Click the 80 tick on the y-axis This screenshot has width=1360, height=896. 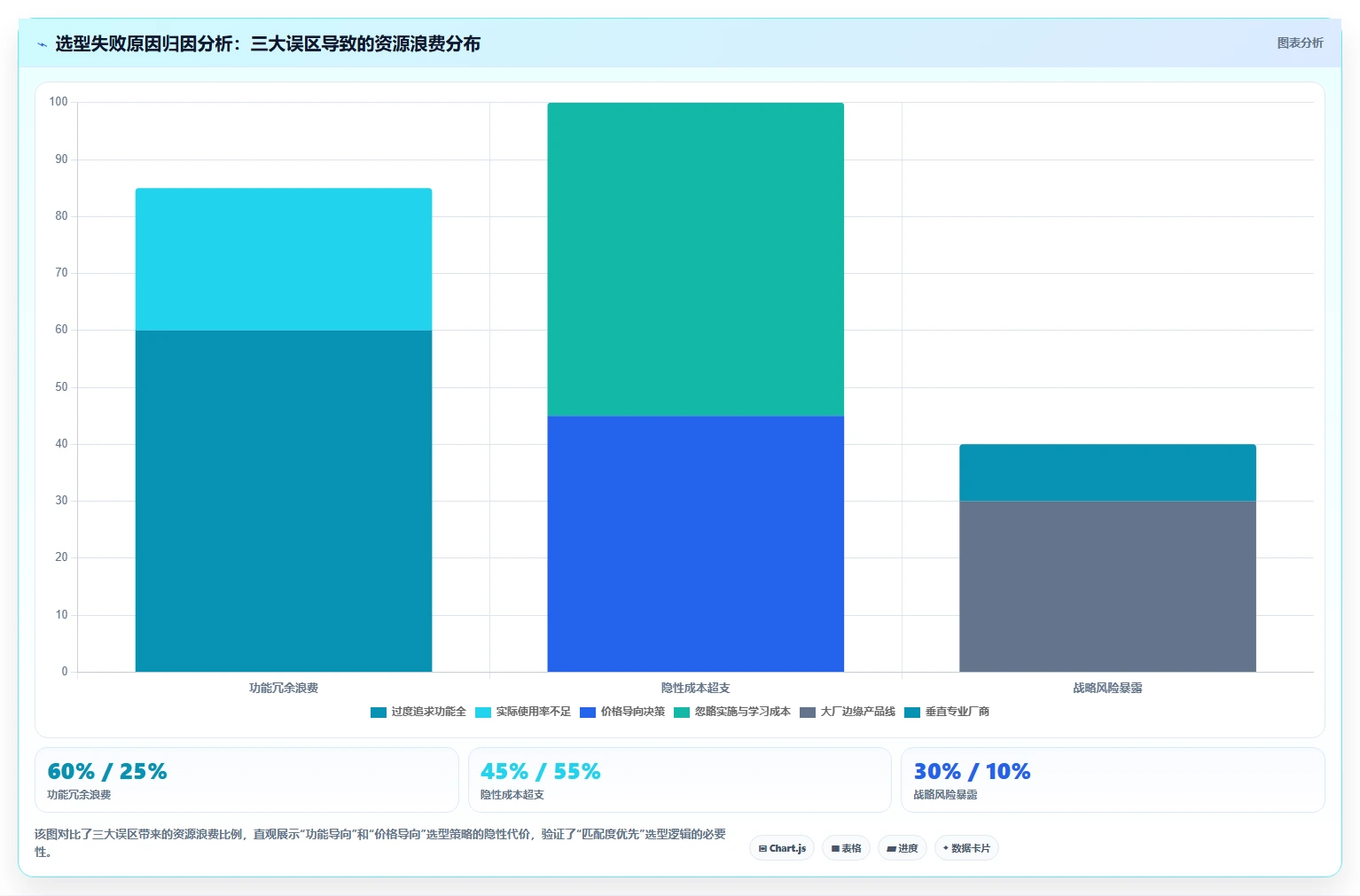click(61, 216)
